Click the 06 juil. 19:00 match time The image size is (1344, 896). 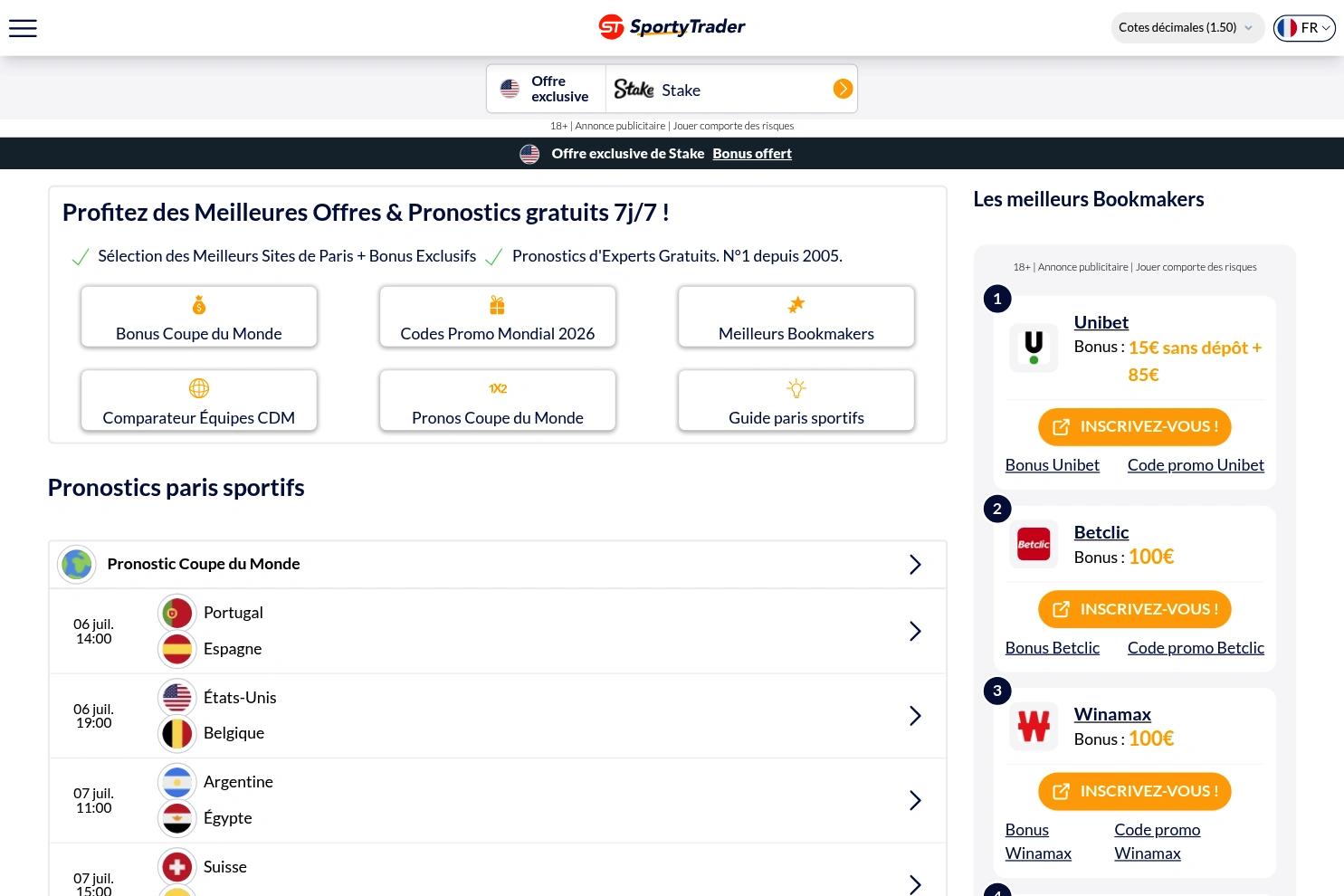point(93,716)
